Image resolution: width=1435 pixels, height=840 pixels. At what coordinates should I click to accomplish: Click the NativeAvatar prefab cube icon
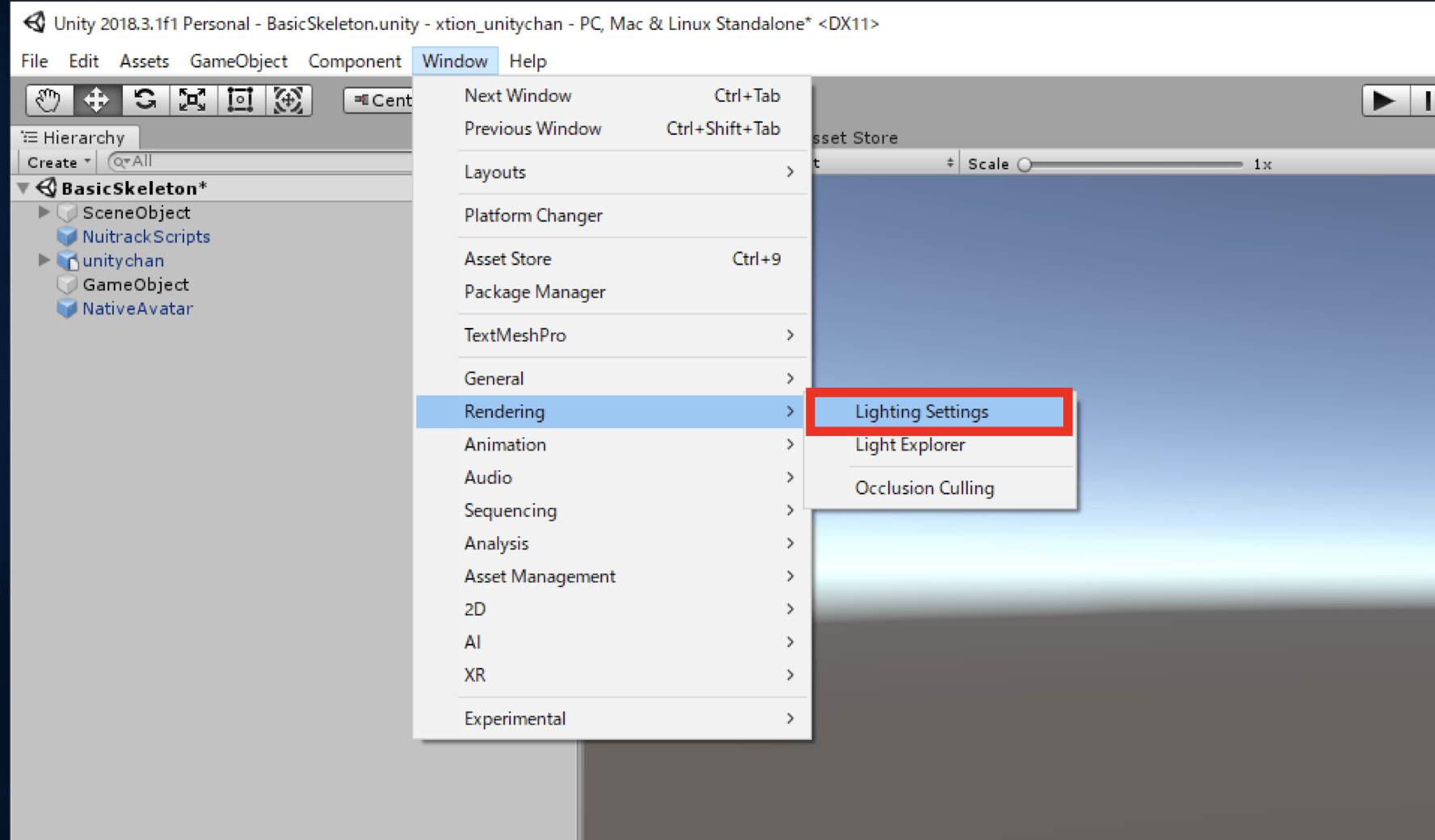coord(68,309)
